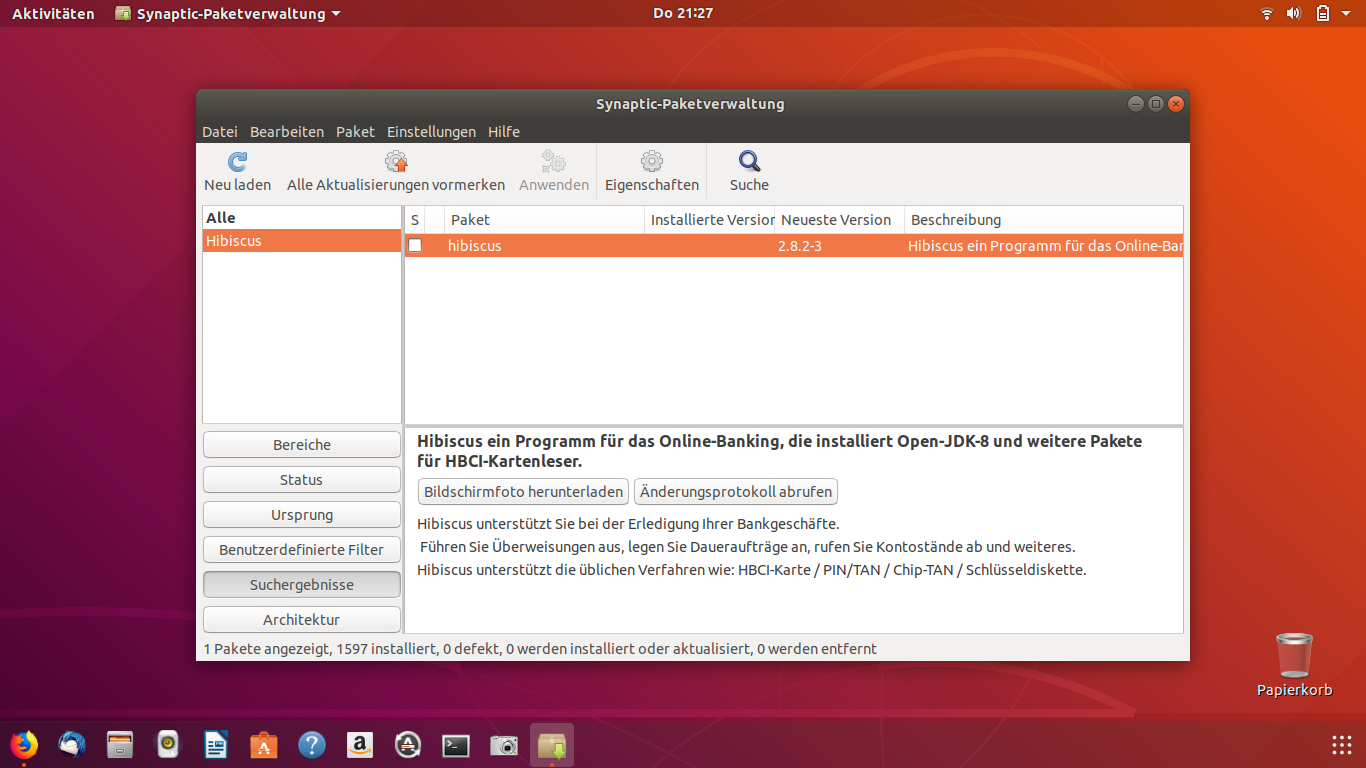Click the Bereiche button

(x=302, y=445)
